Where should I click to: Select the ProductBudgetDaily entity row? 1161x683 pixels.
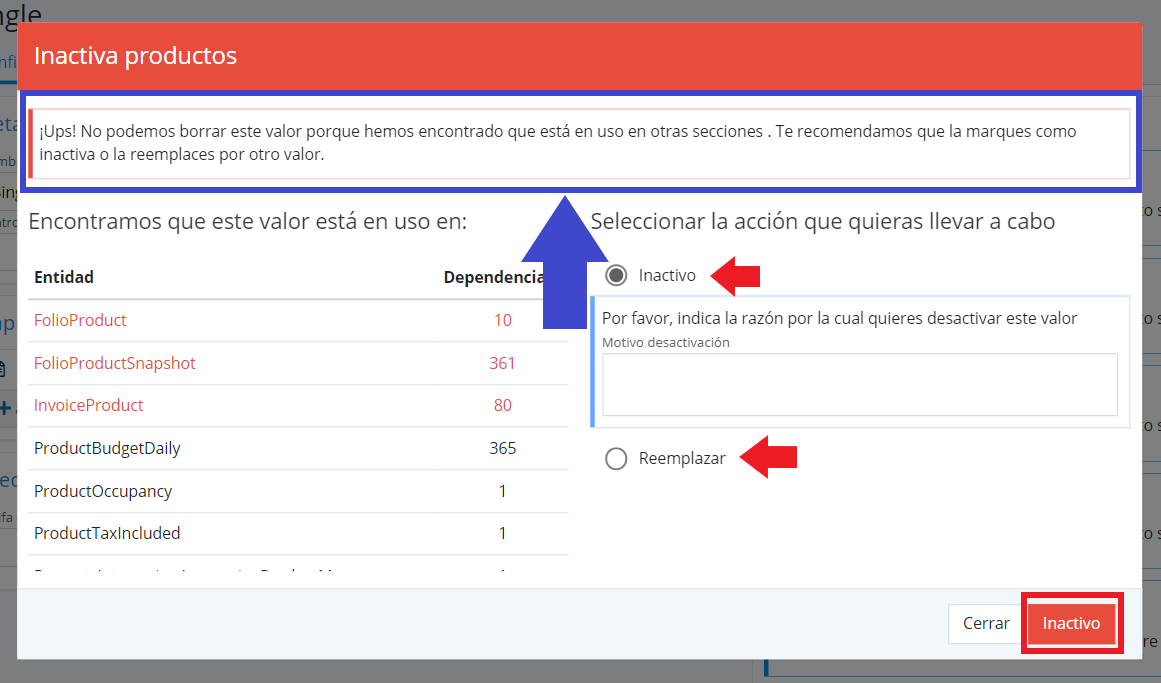pos(105,448)
